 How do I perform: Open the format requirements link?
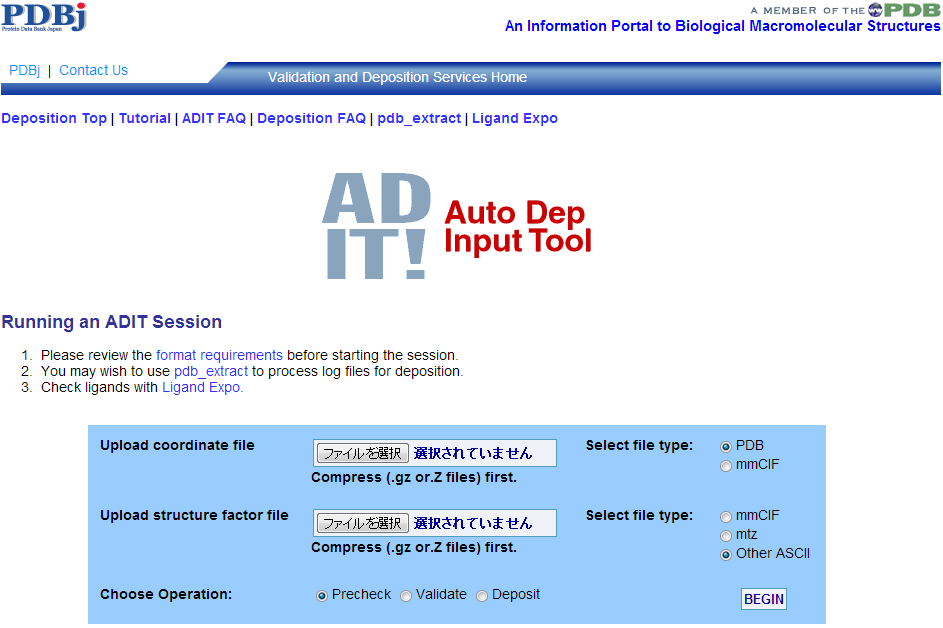click(219, 355)
